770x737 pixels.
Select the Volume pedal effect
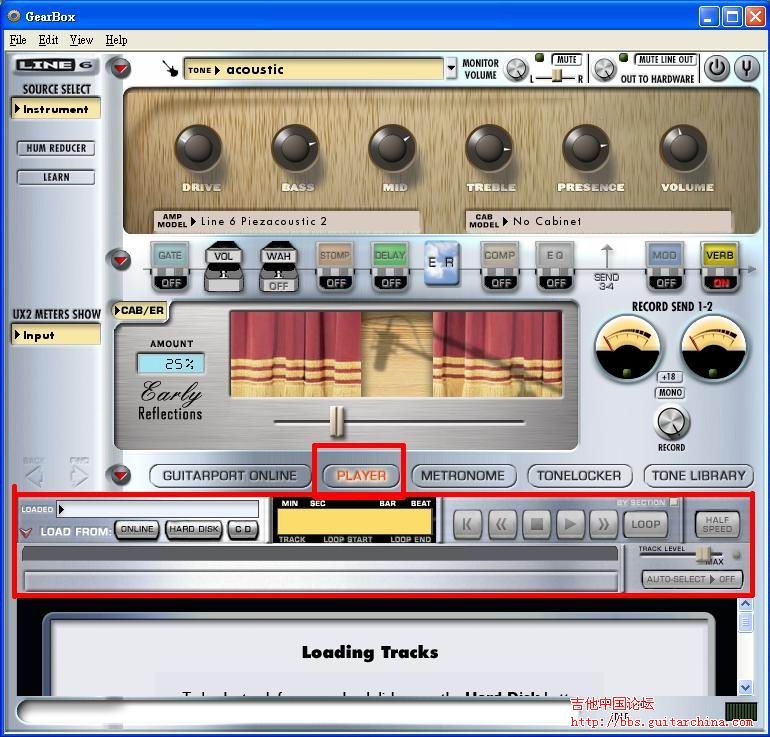[224, 267]
